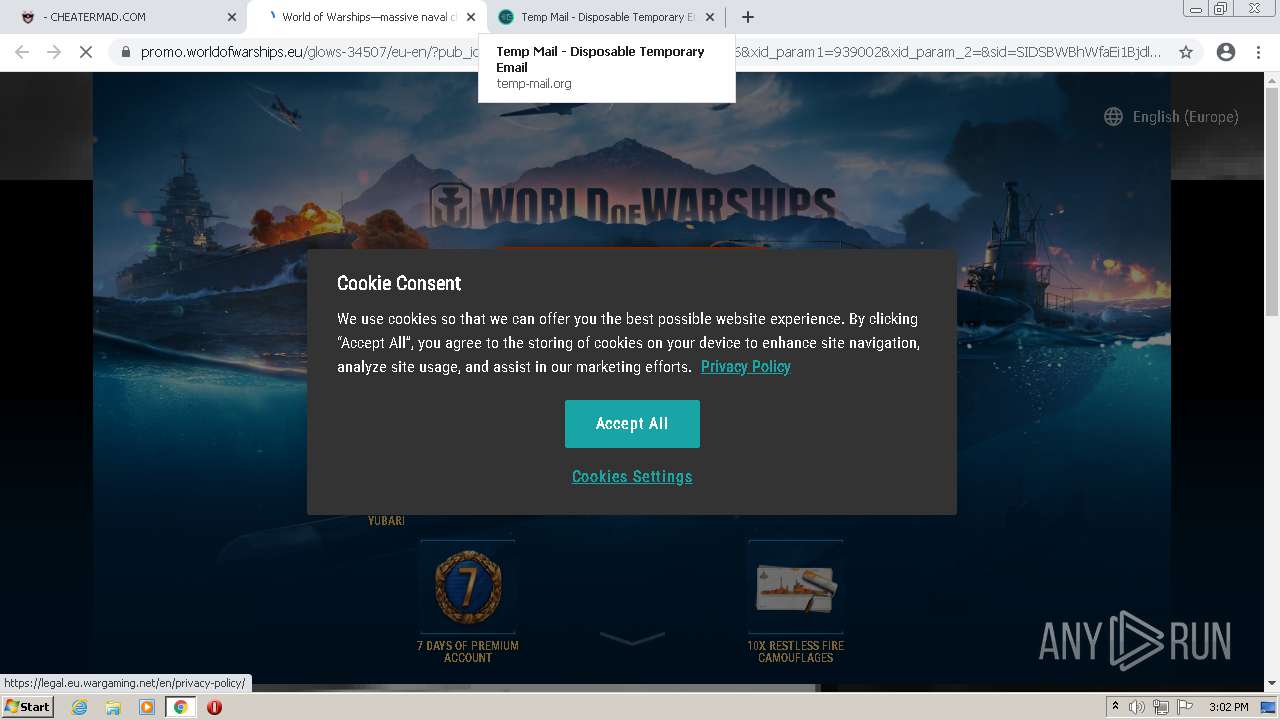The width and height of the screenshot is (1280, 720).
Task: Open the volume speaker tray icon
Action: (x=1137, y=707)
